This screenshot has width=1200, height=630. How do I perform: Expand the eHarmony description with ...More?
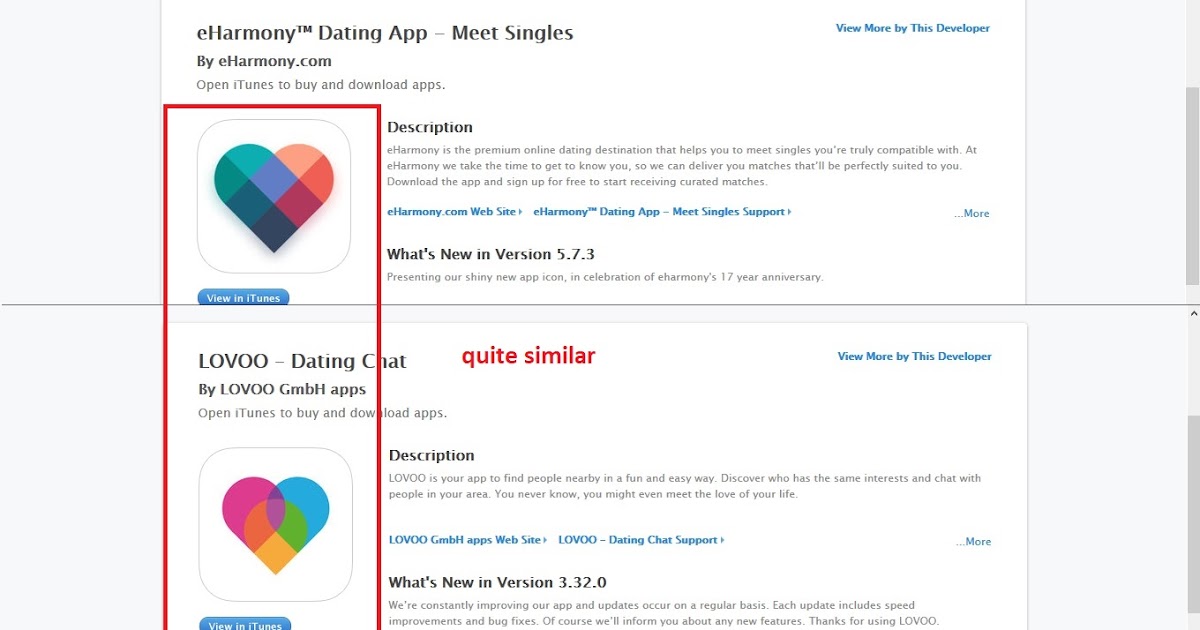coord(971,214)
